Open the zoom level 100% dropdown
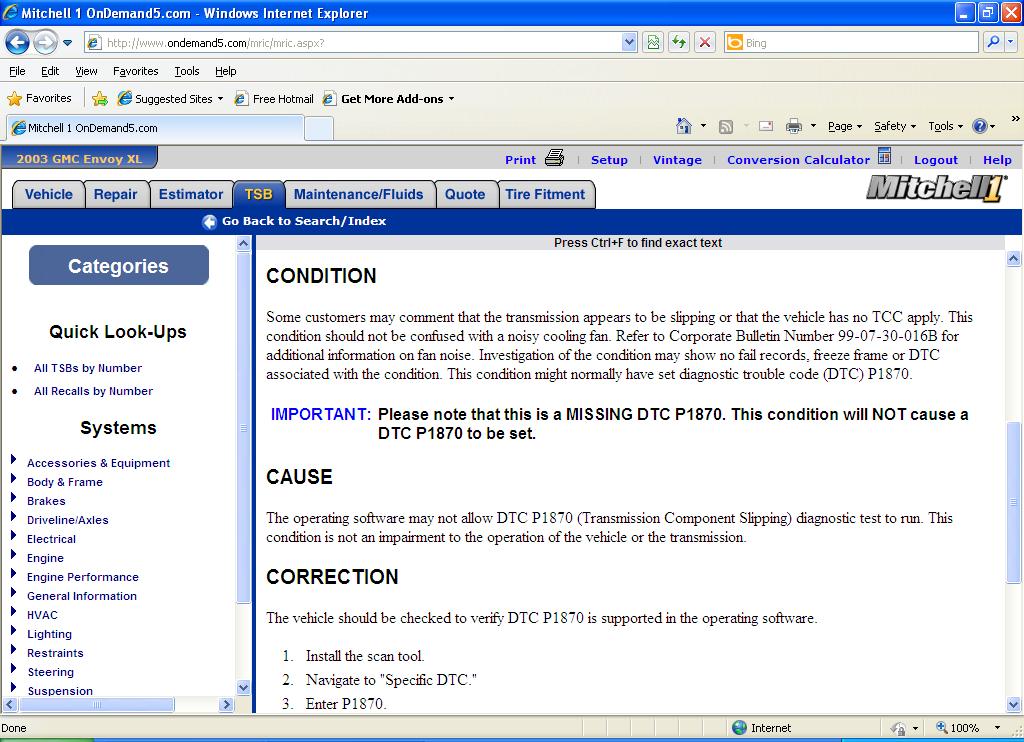The width and height of the screenshot is (1024, 742). [x=998, y=728]
